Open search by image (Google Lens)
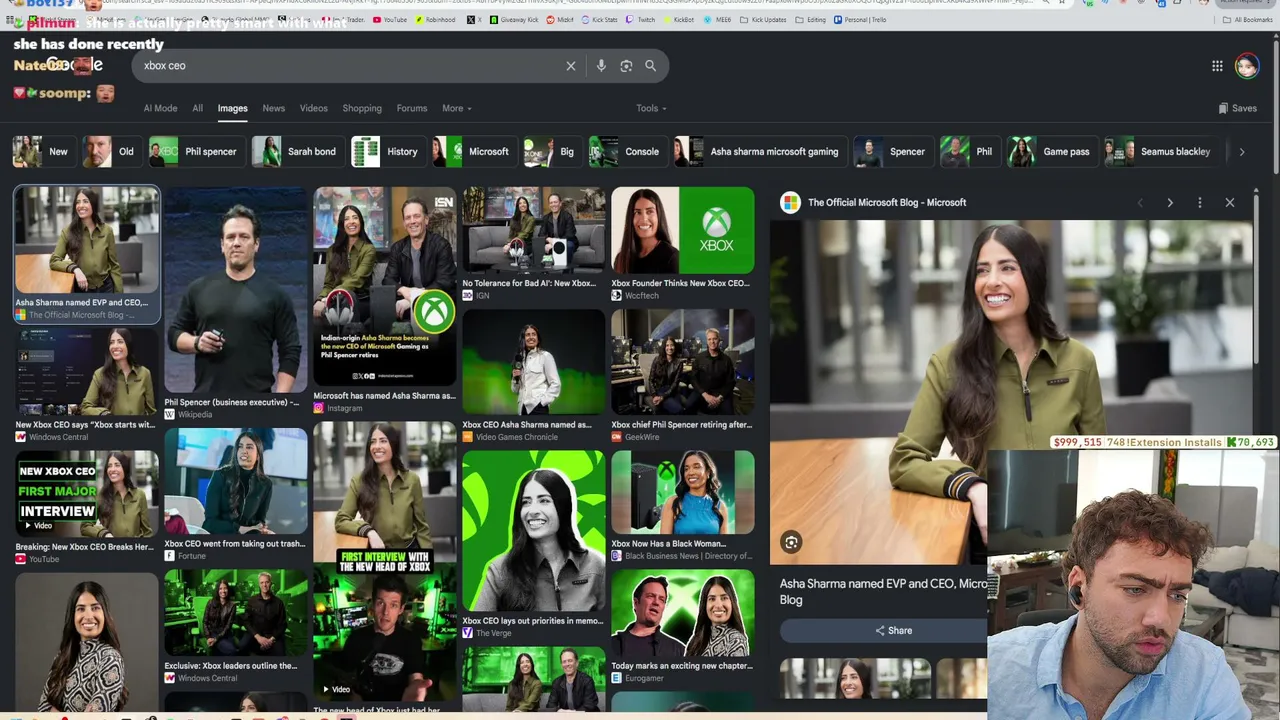This screenshot has width=1280, height=720. [626, 66]
